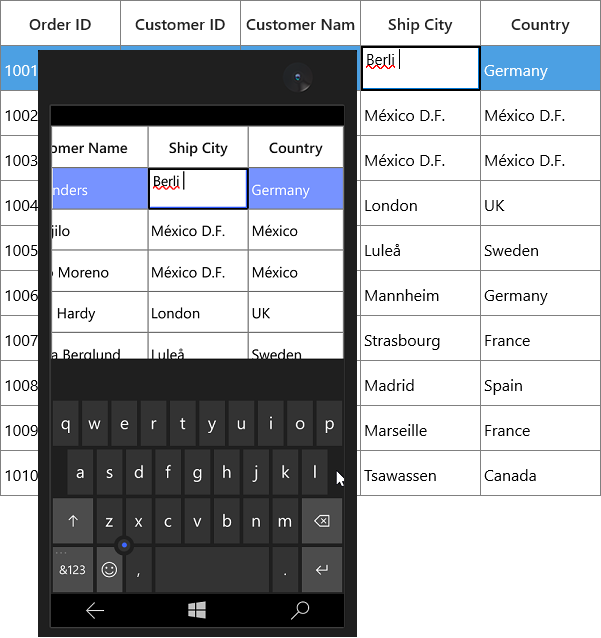Tap the 'f' key on keyboard
The height and width of the screenshot is (638, 601).
click(x=168, y=472)
